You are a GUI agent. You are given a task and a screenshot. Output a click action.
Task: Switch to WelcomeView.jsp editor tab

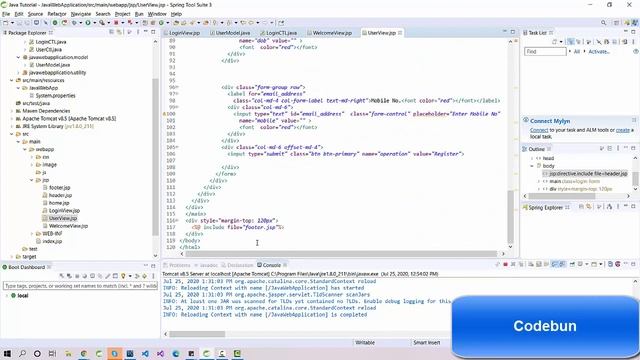pos(332,33)
